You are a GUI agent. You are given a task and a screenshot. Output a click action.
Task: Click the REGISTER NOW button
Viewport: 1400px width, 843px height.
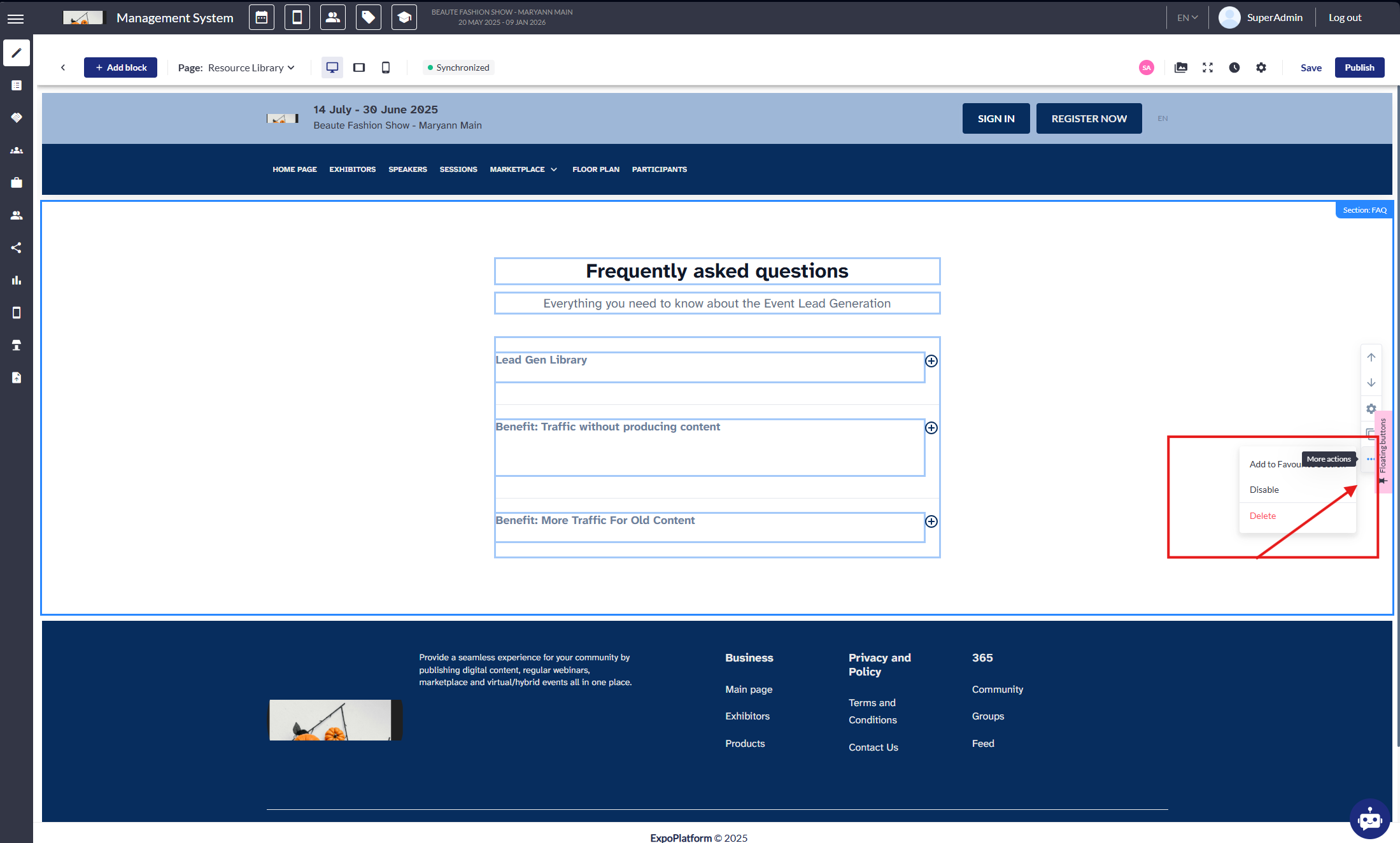(1089, 118)
